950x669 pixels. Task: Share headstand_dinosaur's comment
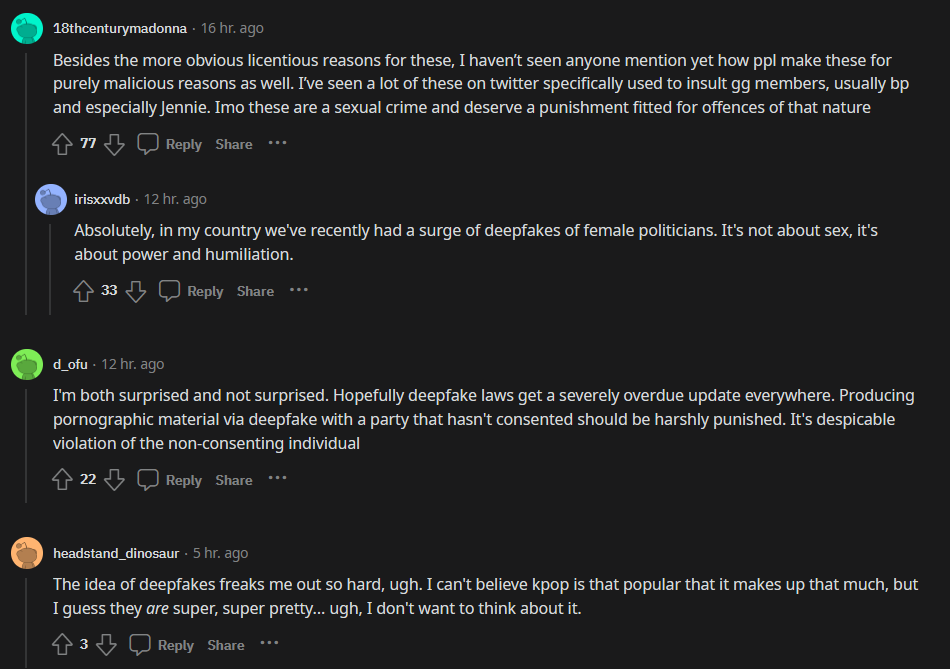coord(226,645)
